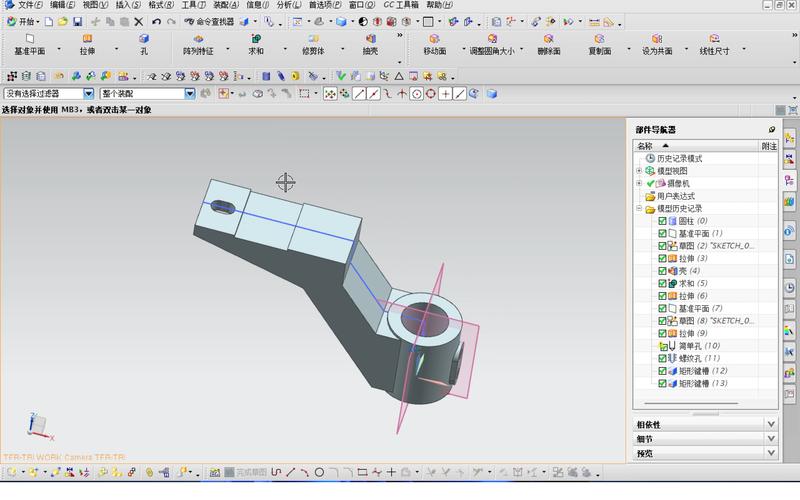Viewport: 800px width, 500px height.
Task: Click the 求和 (Unite) icon
Action: tap(256, 39)
